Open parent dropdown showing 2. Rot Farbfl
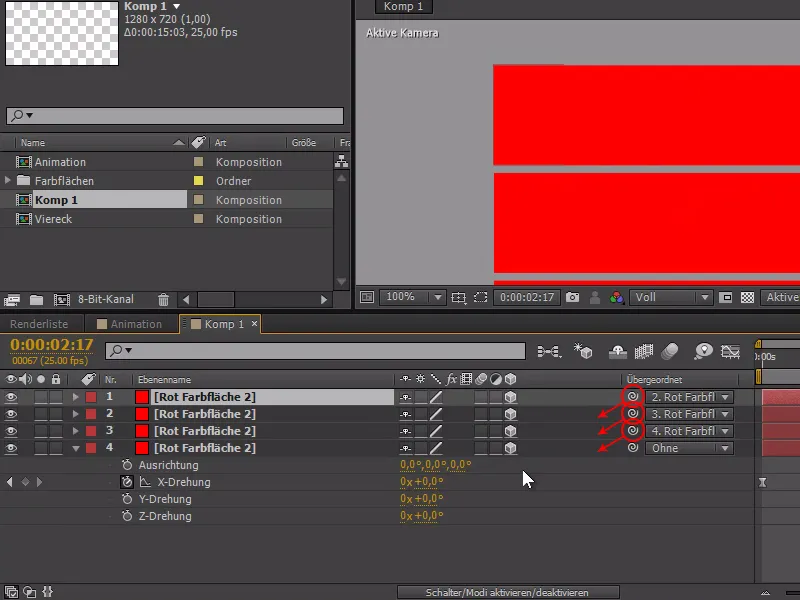Image resolution: width=800 pixels, height=600 pixels. coord(689,397)
